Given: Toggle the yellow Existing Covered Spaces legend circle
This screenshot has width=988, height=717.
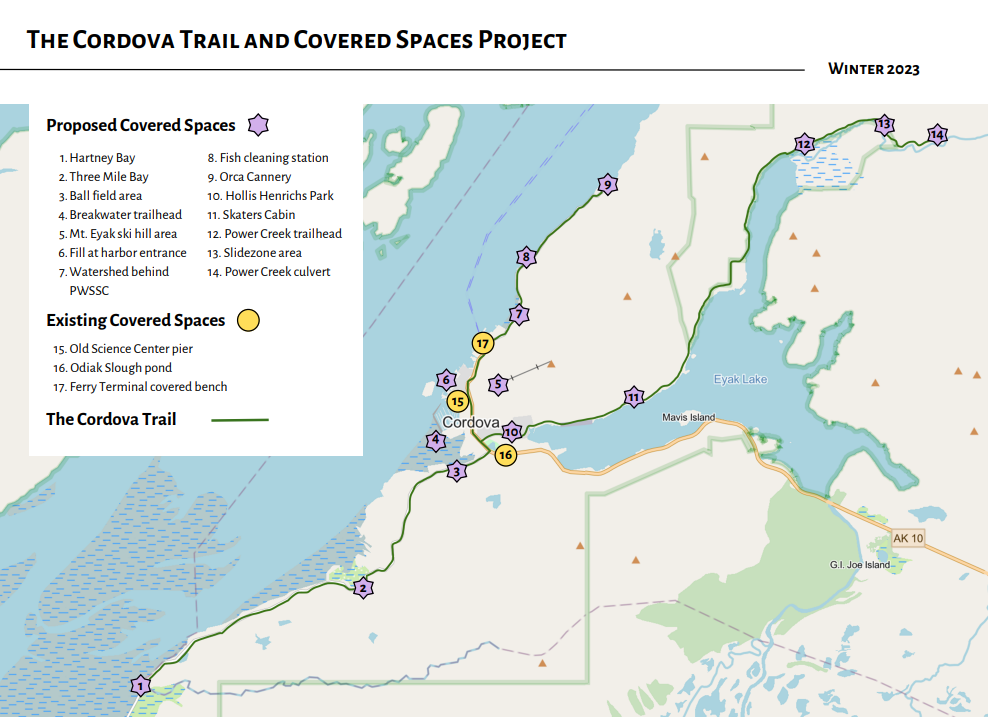Looking at the screenshot, I should pos(248,320).
